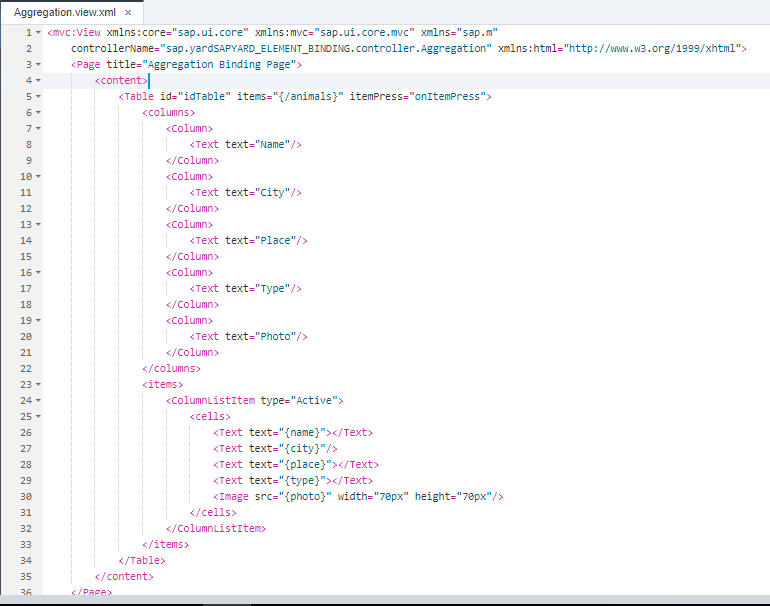The height and width of the screenshot is (606, 770).
Task: Click the xmlns="sap.m" attribute
Action: [x=459, y=33]
